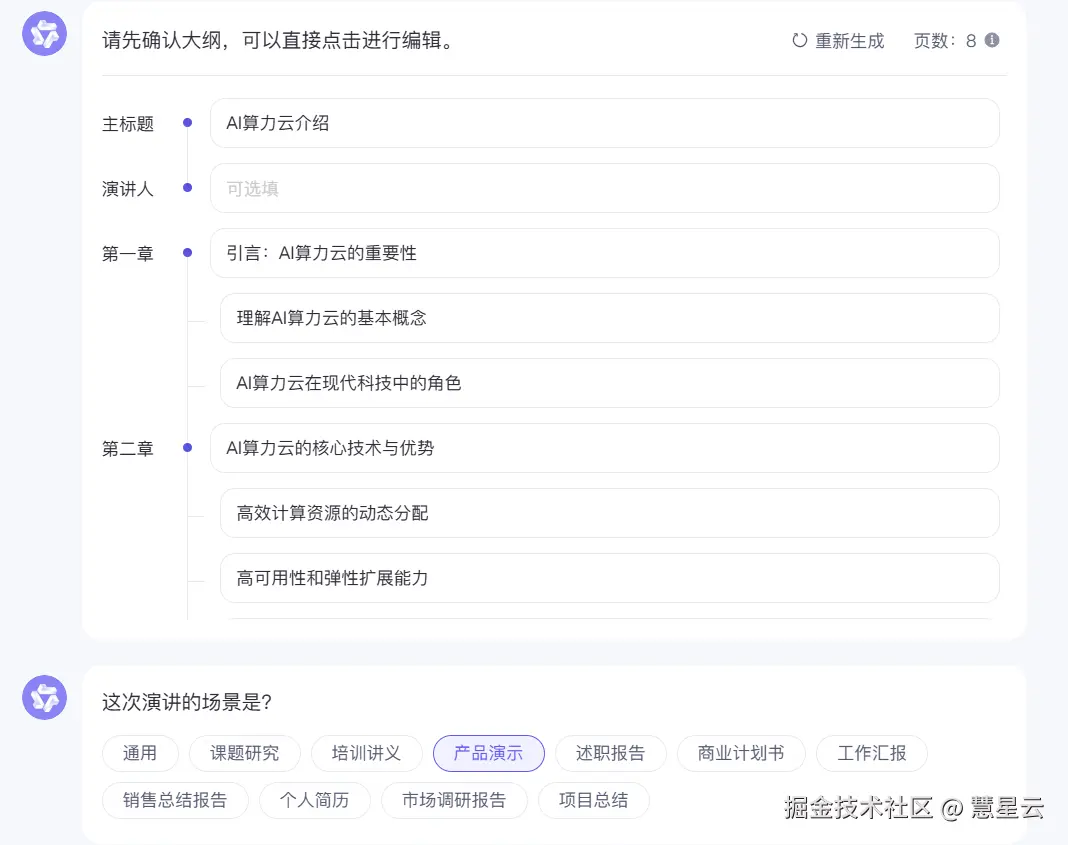Edit chapter one title 引言：AI算力云的重要性
1068x845 pixels.
click(604, 253)
